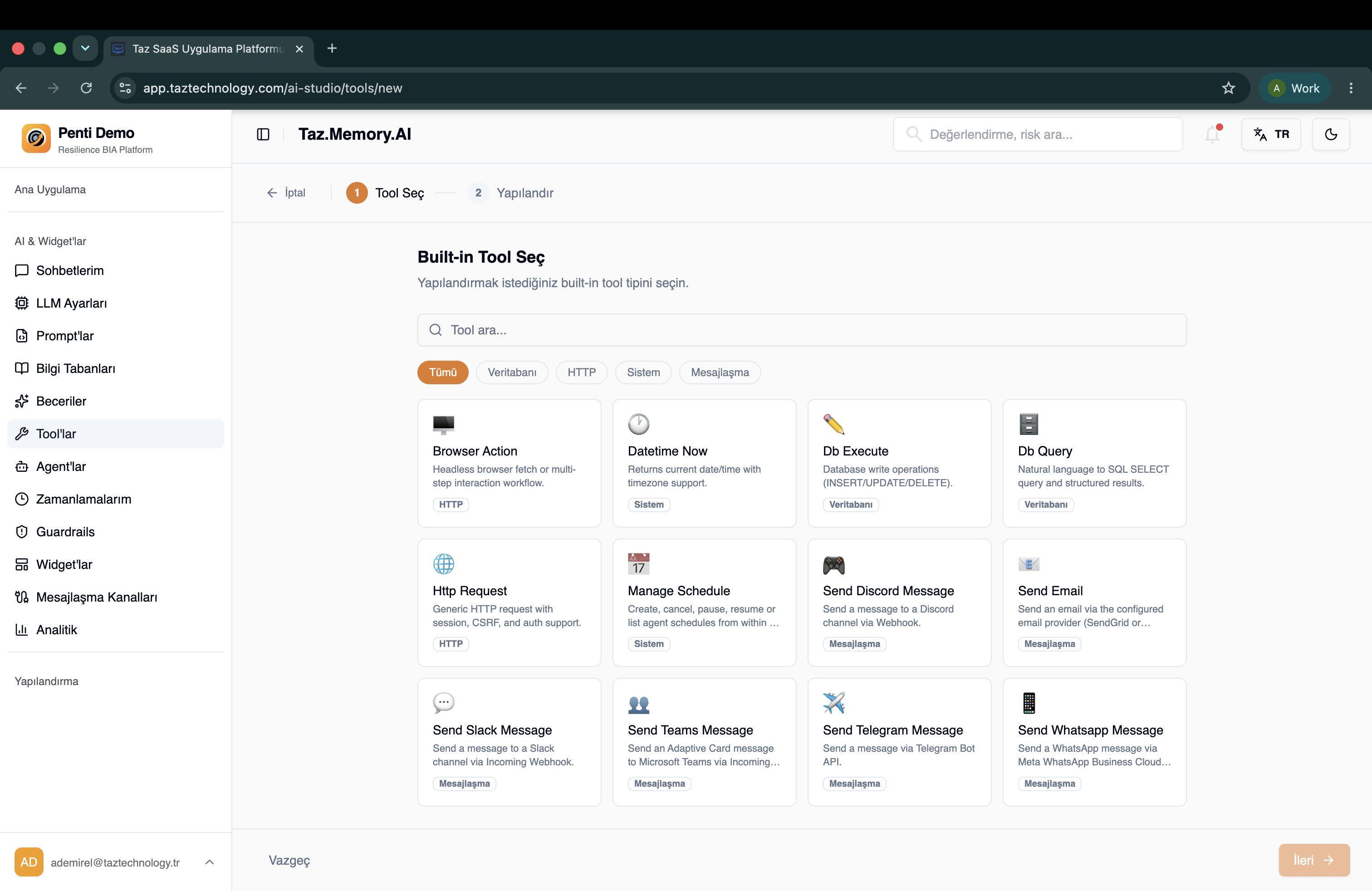Open Beceriler in the sidebar
The width and height of the screenshot is (1372, 891).
coord(115,401)
